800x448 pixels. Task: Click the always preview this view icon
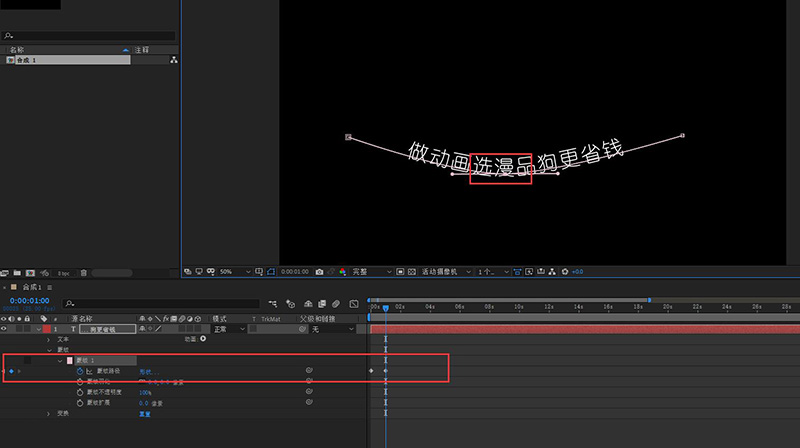[x=188, y=272]
